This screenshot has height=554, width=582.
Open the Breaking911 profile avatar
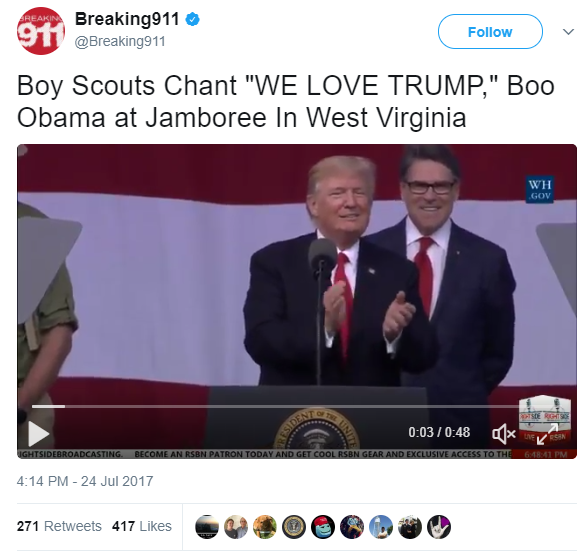[40, 31]
